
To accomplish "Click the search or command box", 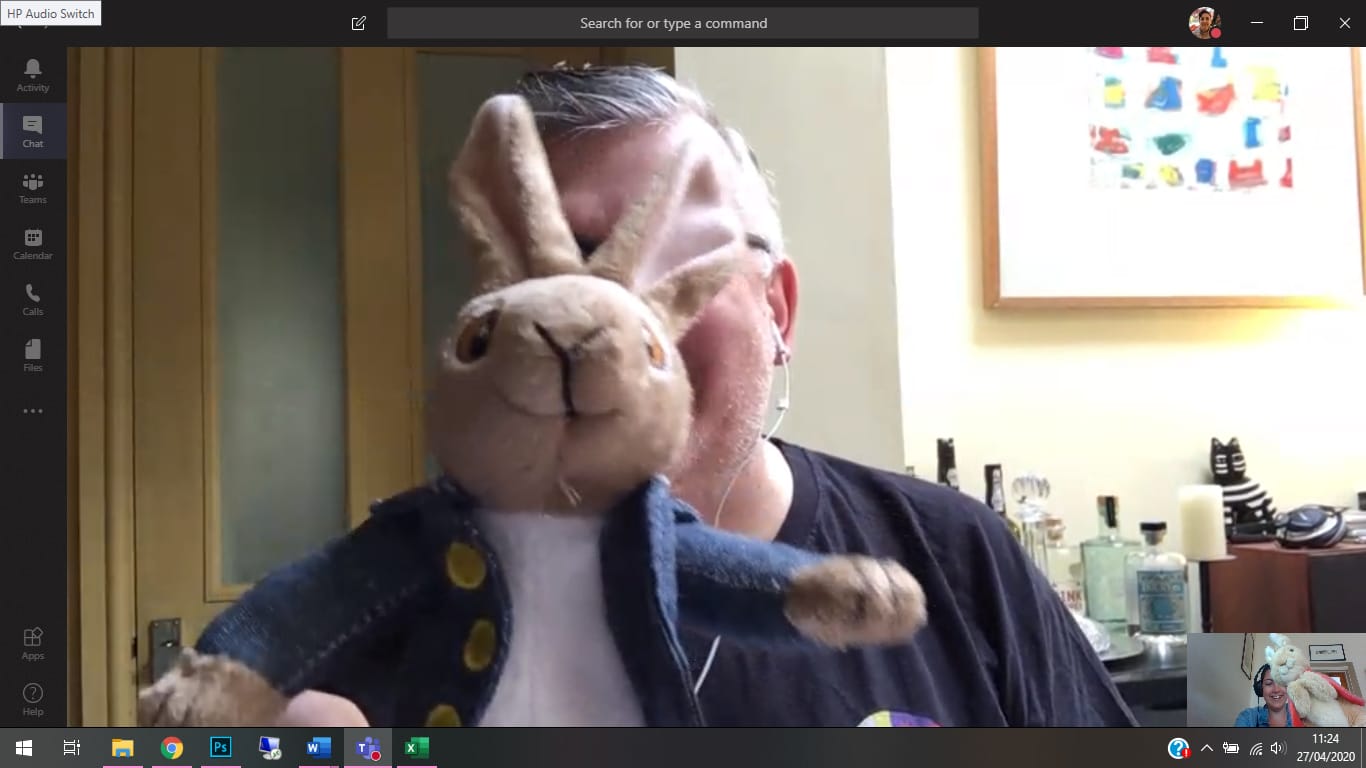I will coord(683,23).
